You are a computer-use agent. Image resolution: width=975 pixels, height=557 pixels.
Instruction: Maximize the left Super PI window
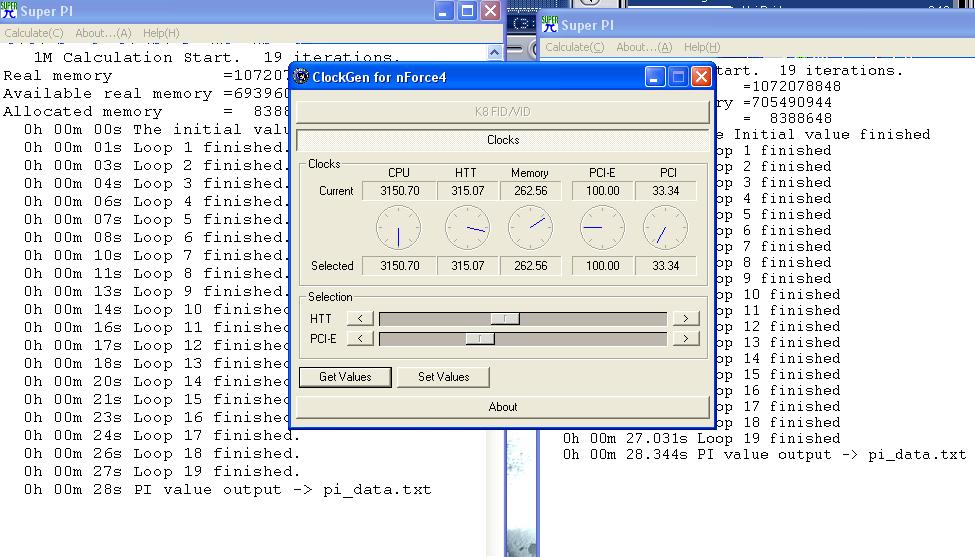(467, 11)
